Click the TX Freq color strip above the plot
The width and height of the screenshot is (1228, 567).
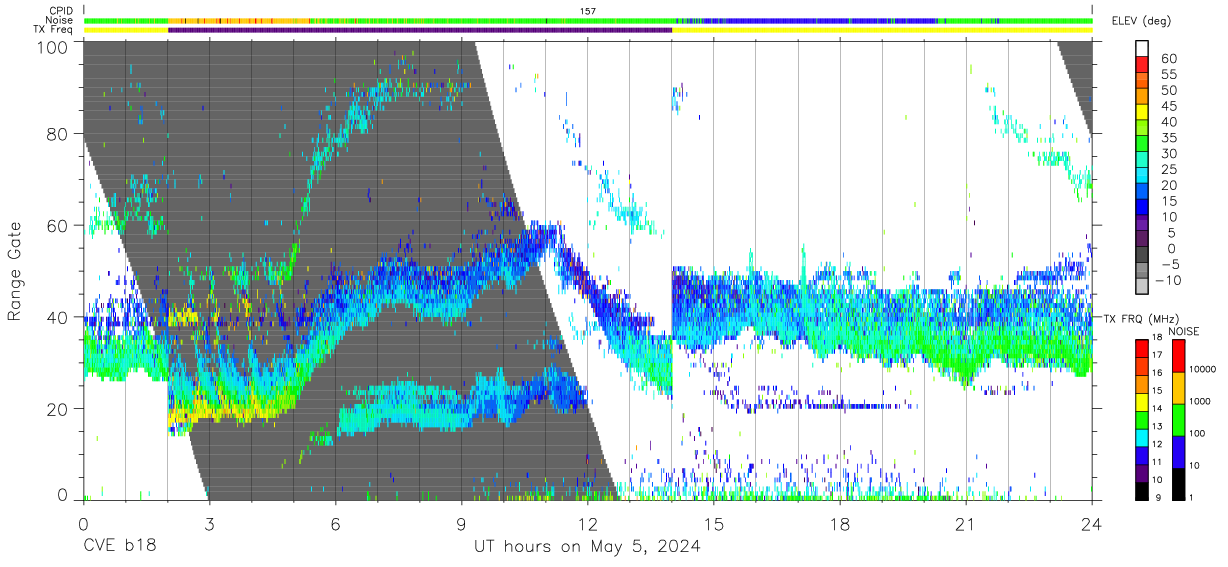588,30
